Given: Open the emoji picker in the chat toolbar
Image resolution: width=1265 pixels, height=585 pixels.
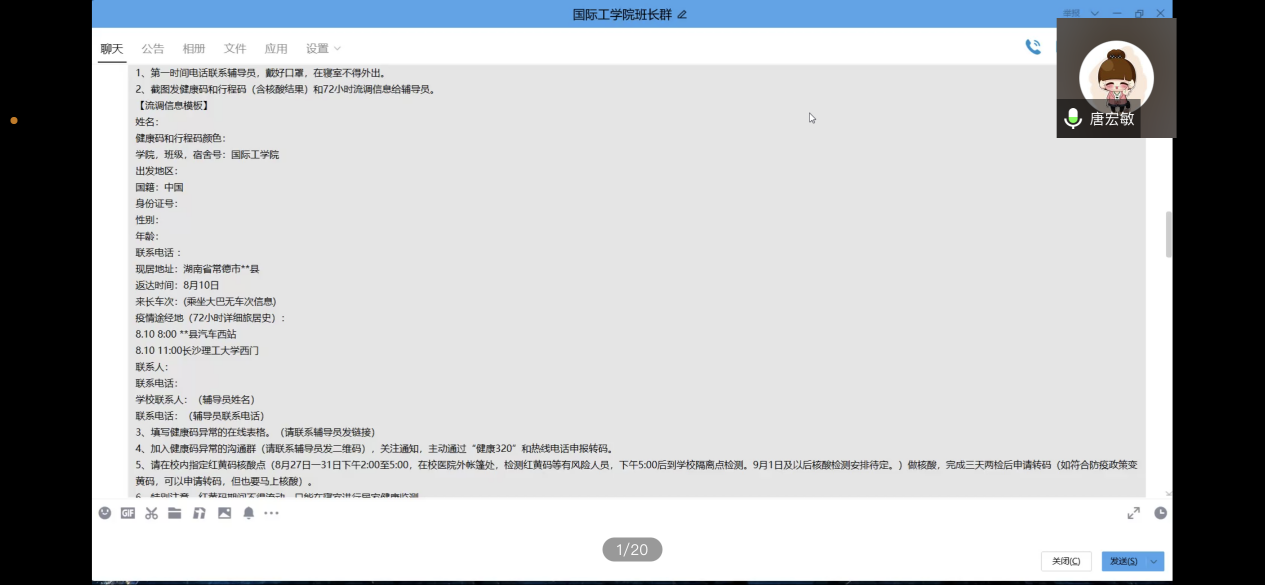Looking at the screenshot, I should click(105, 513).
